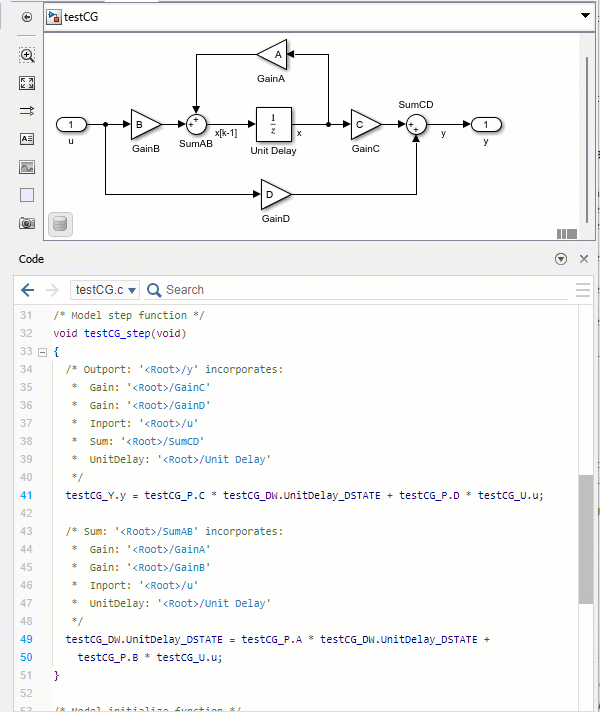Collapse the testCG_step function code fold

click(x=41, y=352)
